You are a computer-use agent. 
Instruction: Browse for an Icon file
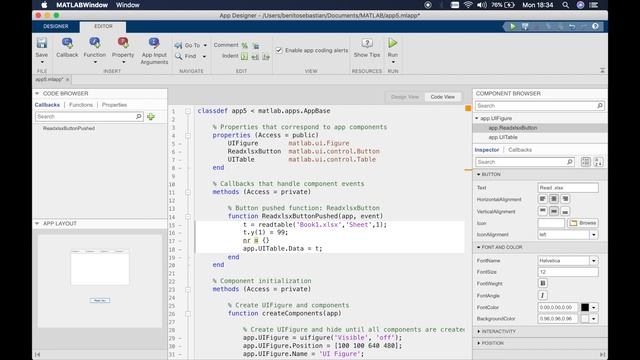click(583, 223)
